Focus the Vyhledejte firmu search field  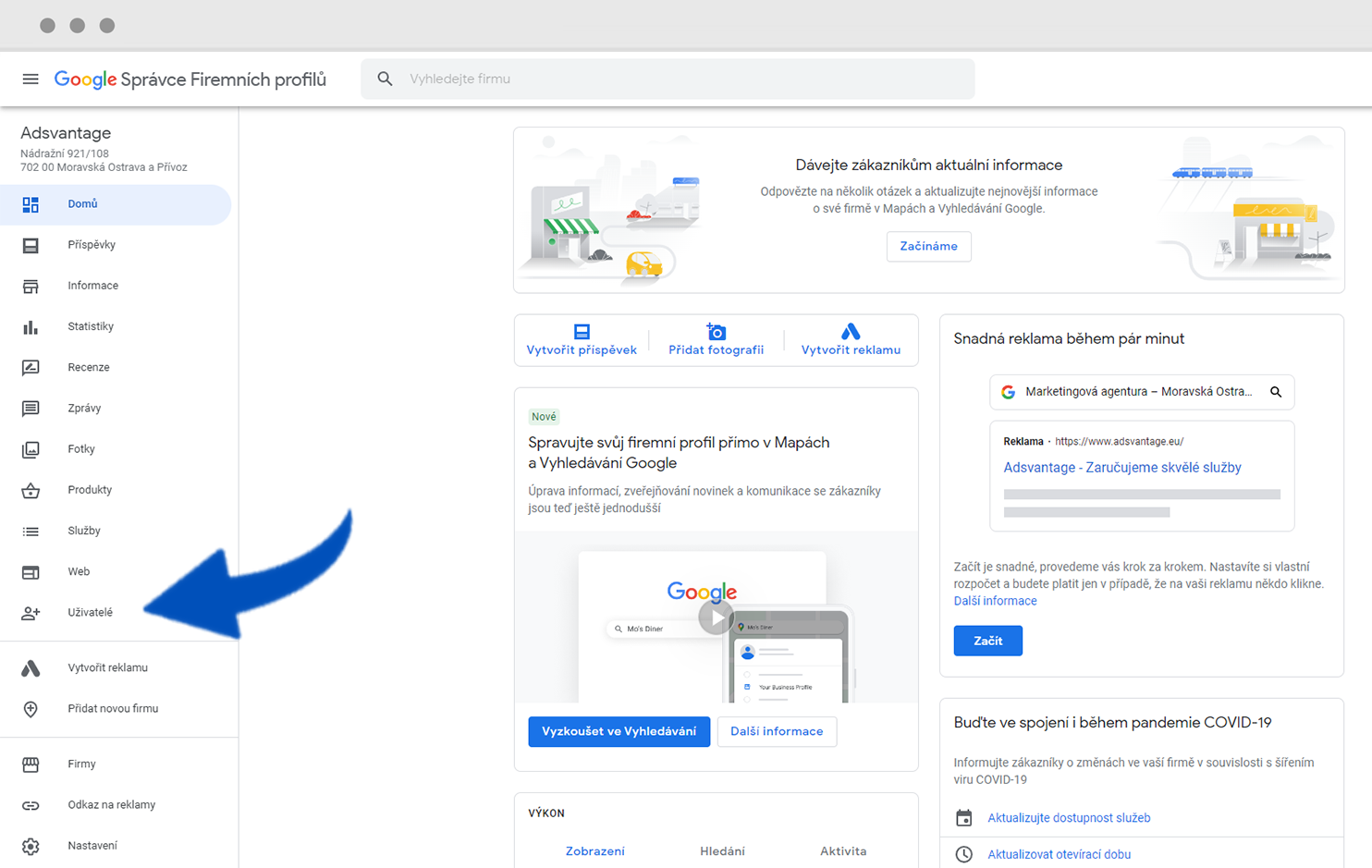pyautogui.click(x=668, y=79)
